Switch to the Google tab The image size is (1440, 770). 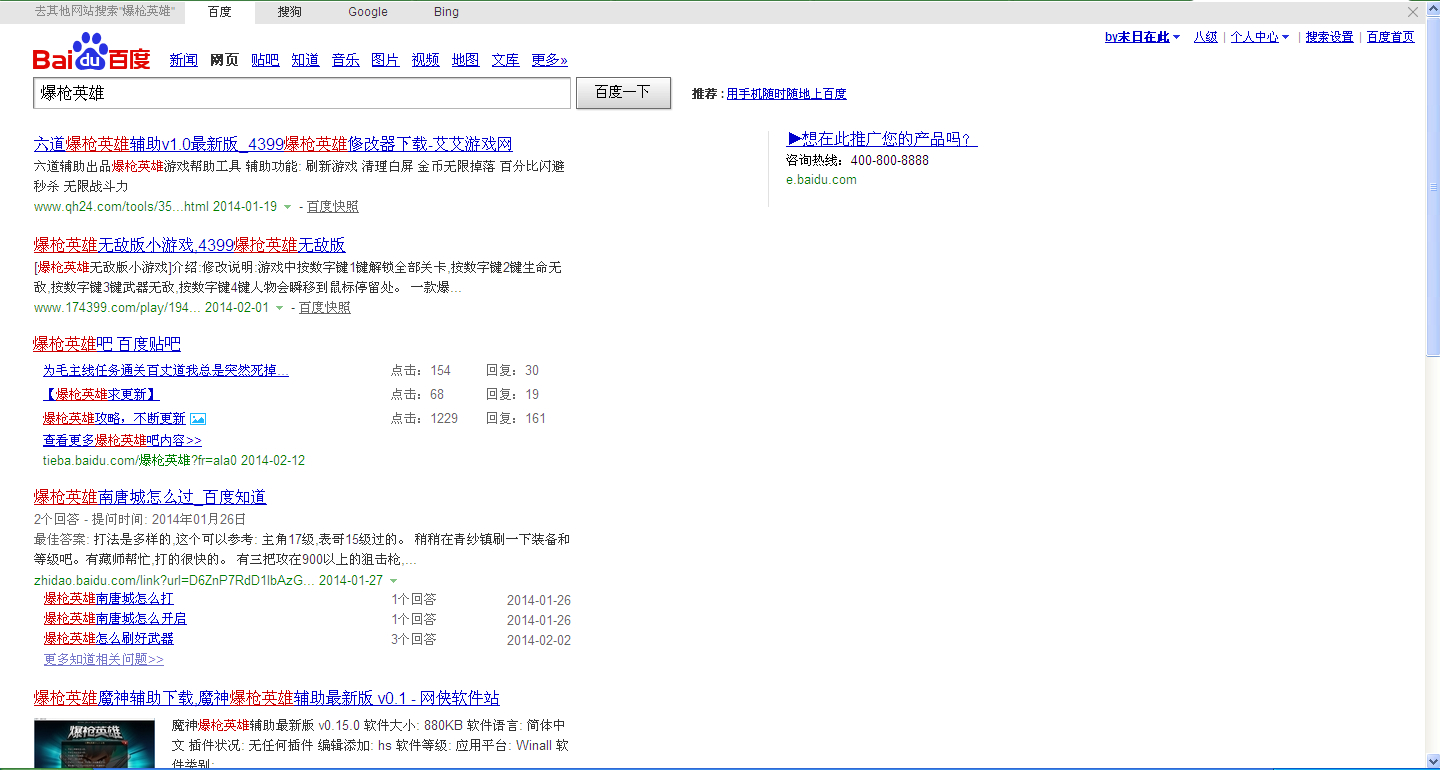coord(368,12)
